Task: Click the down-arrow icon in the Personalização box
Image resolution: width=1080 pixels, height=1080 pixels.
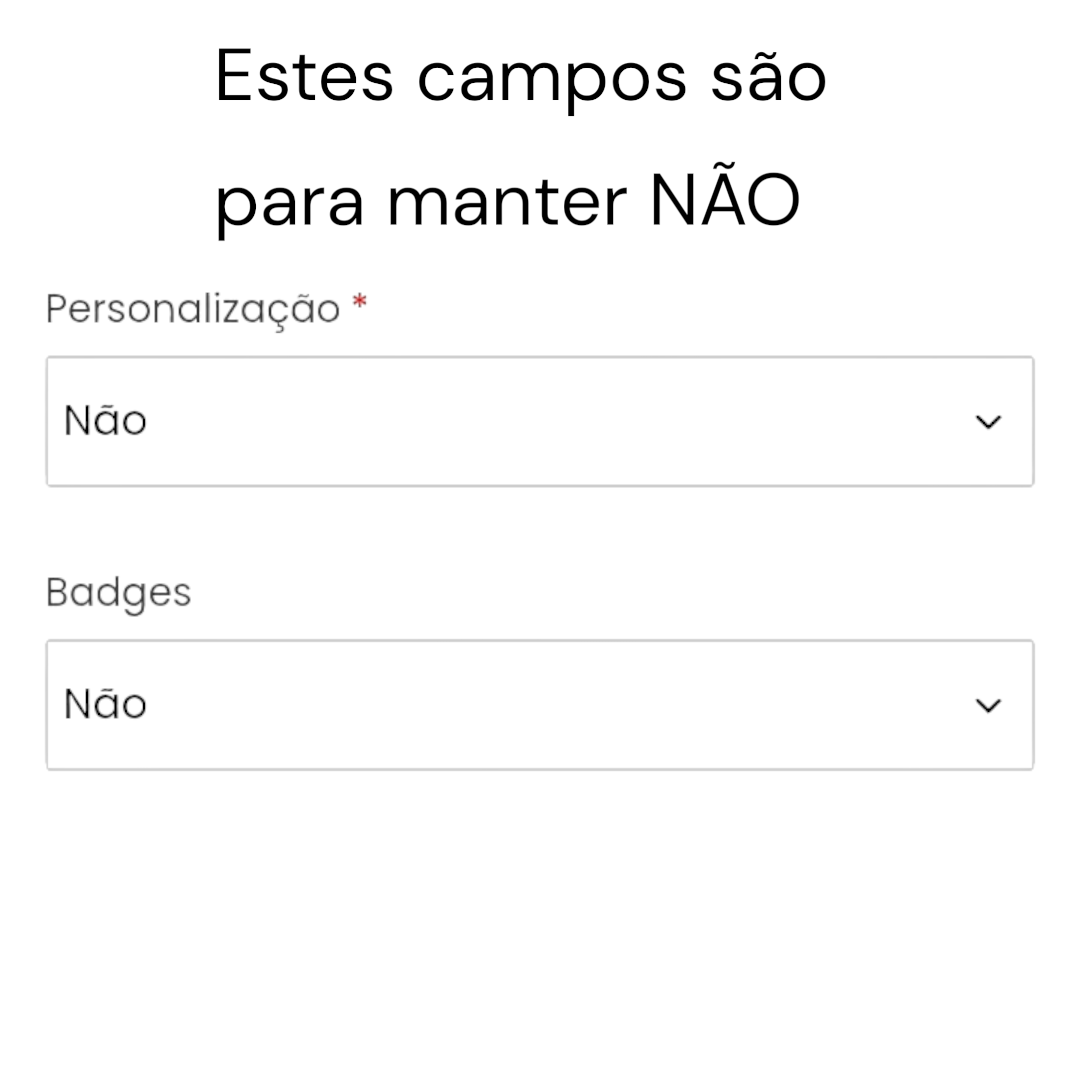Action: click(988, 421)
